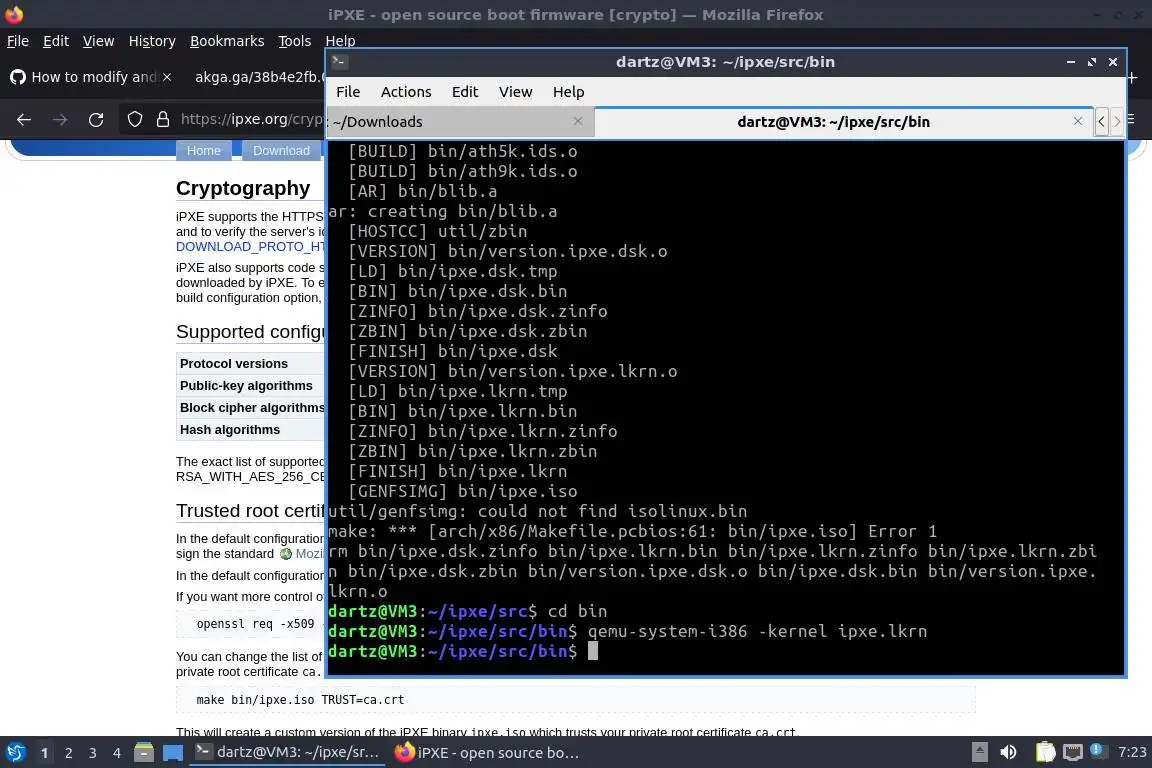The height and width of the screenshot is (768, 1152).
Task: Open the terminal Actions menu
Action: tap(406, 92)
